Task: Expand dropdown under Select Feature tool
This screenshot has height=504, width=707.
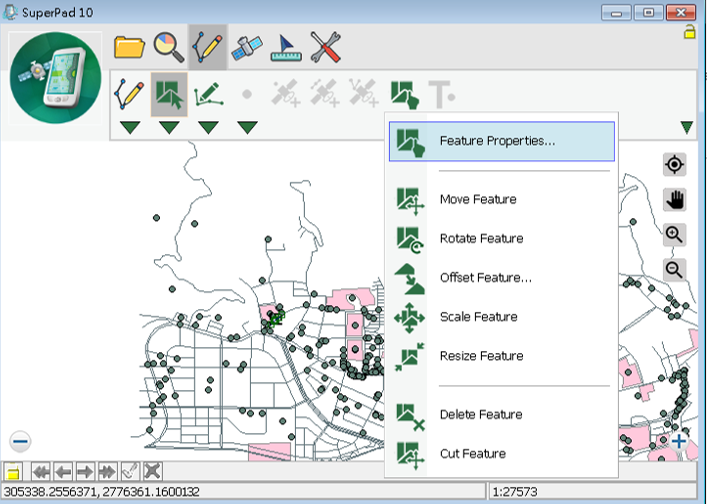Action: click(x=170, y=128)
